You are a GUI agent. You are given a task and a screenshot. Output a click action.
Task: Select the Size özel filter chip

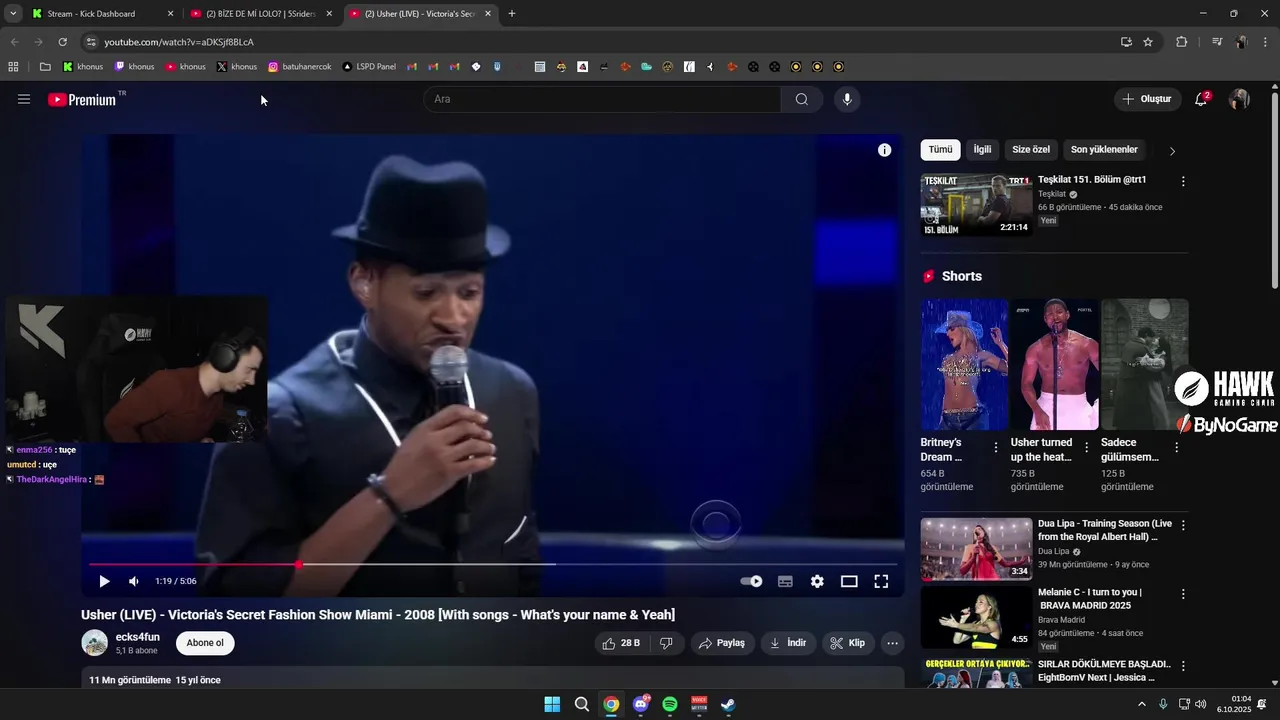(x=1031, y=150)
